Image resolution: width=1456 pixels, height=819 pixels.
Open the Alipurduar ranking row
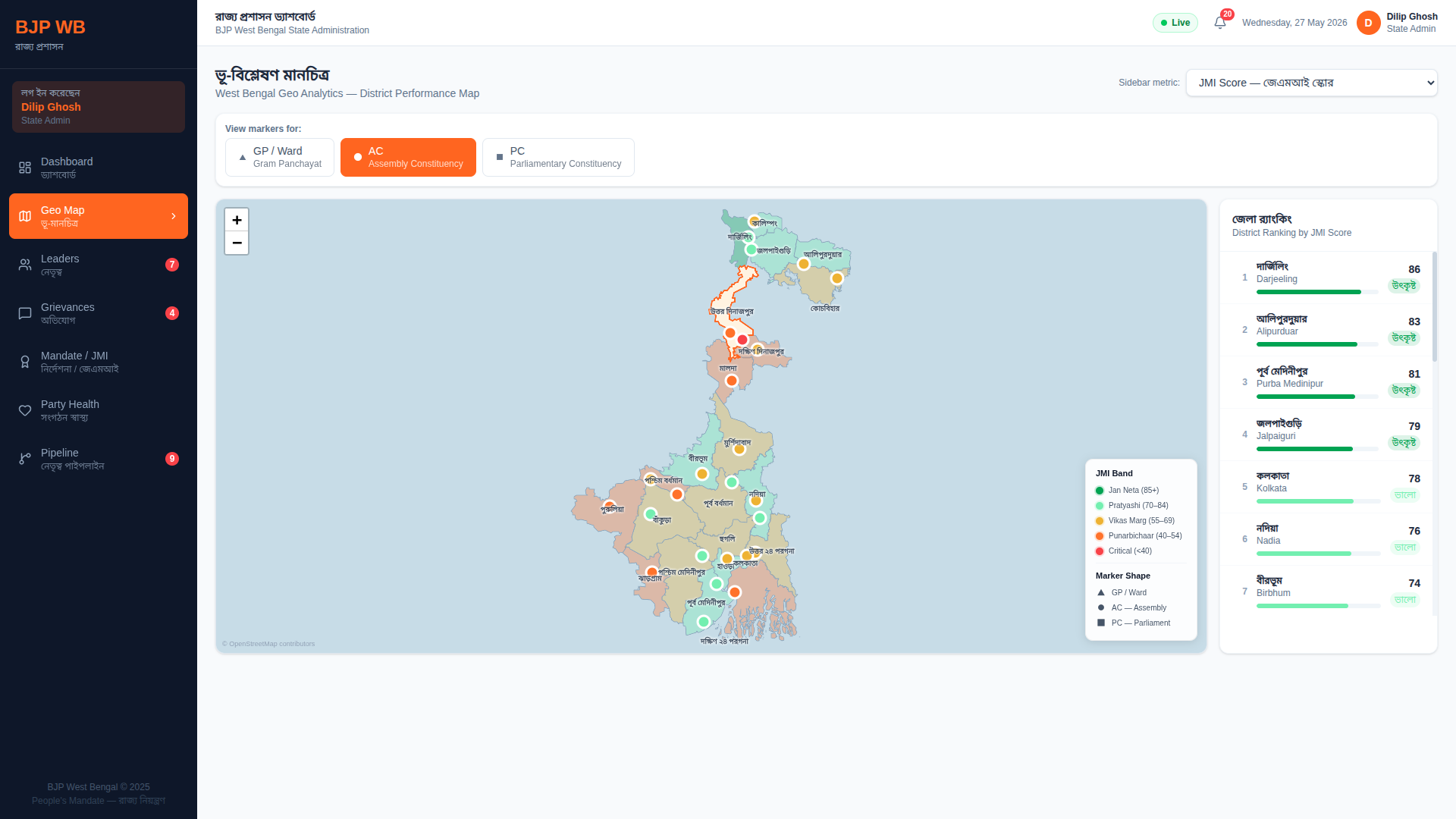(1326, 330)
